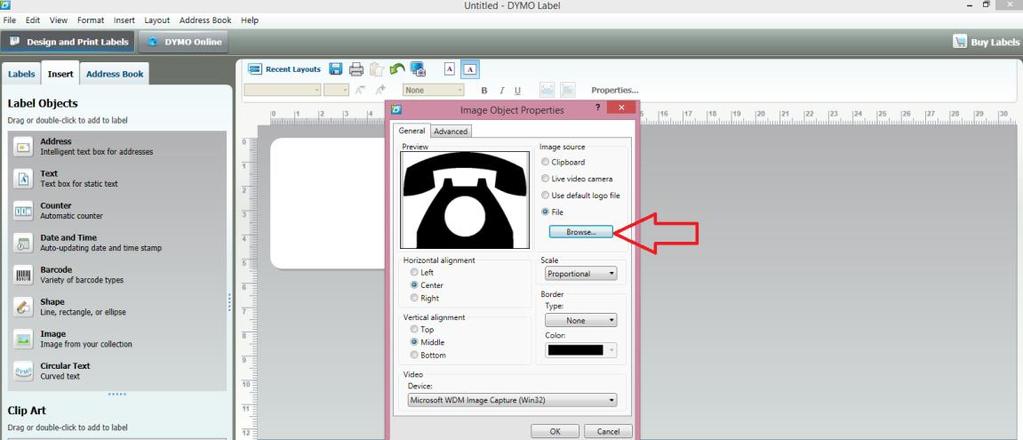
Task: Open the Edit menu
Action: point(33,20)
